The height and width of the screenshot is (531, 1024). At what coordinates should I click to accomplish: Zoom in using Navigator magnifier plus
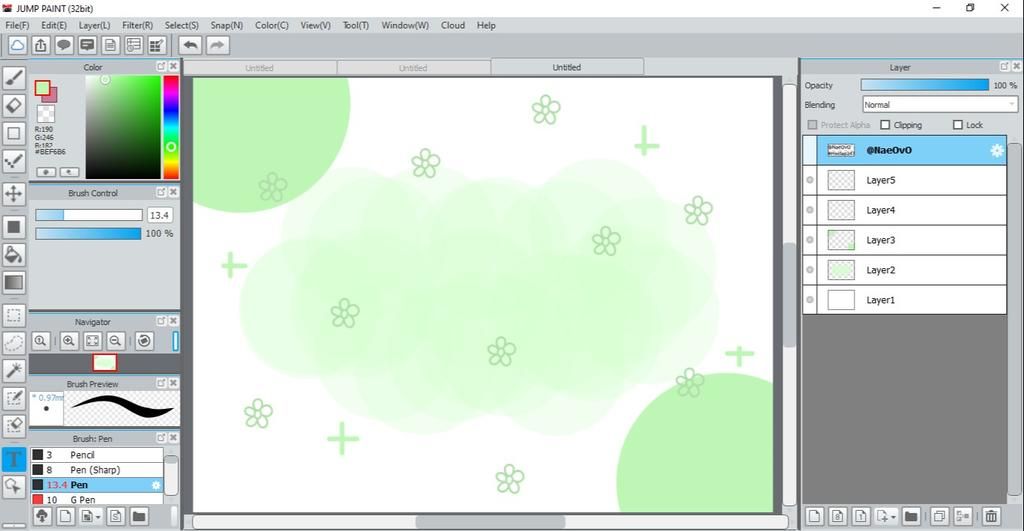click(69, 341)
